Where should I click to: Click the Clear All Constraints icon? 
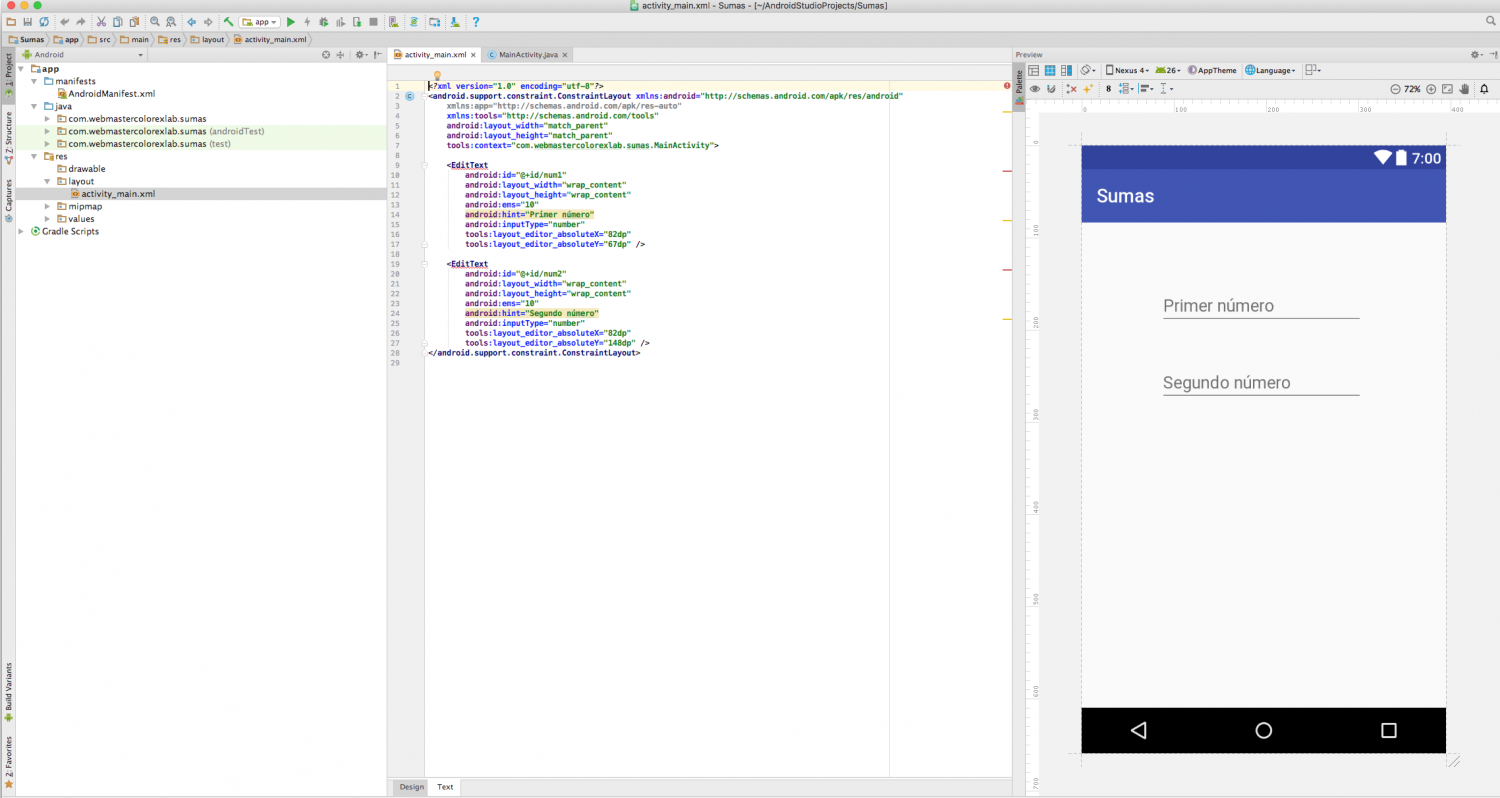coord(1072,88)
